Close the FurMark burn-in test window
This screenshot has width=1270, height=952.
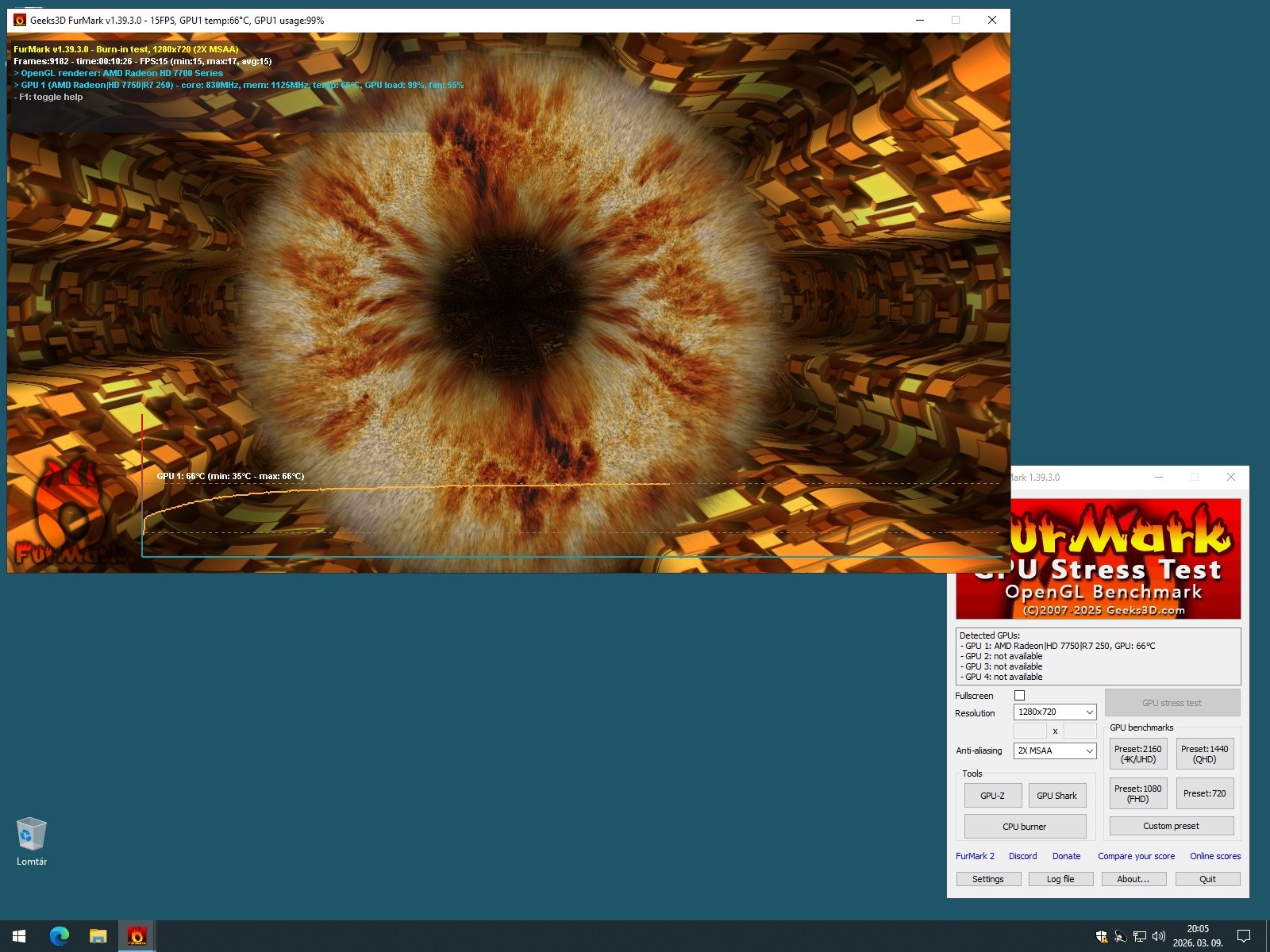(x=992, y=21)
